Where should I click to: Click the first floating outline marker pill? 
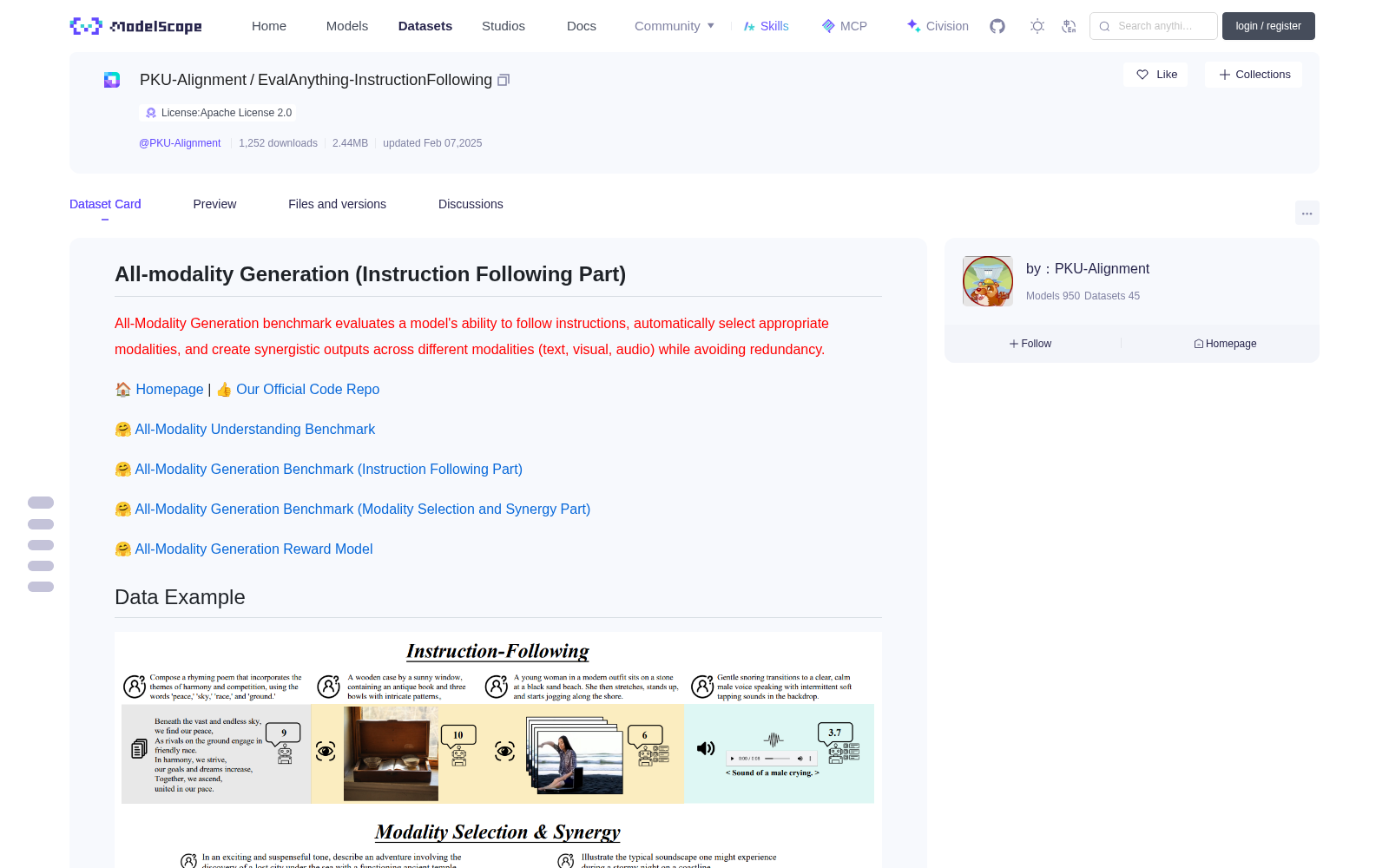point(41,503)
